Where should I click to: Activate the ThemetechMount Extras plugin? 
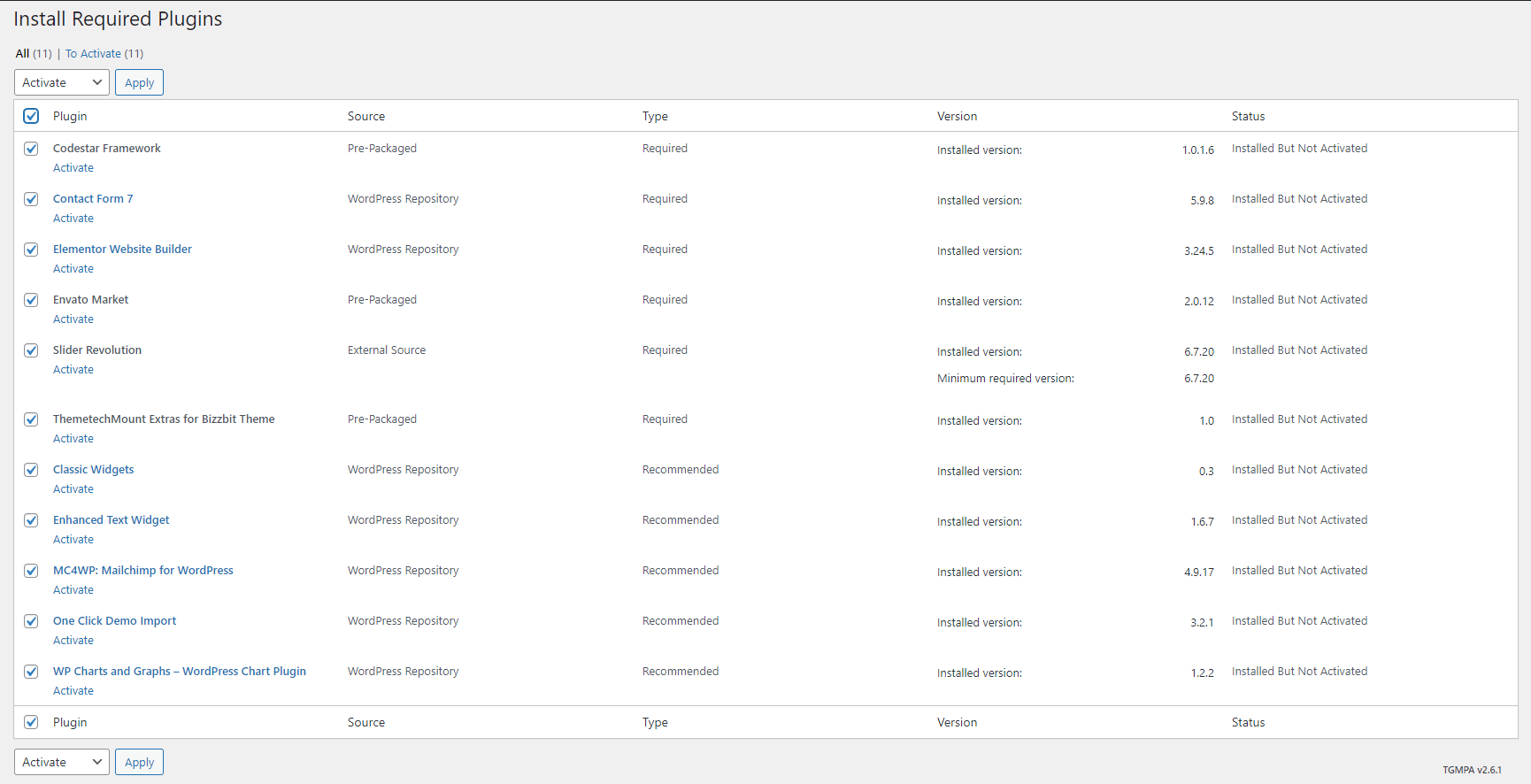coord(73,439)
